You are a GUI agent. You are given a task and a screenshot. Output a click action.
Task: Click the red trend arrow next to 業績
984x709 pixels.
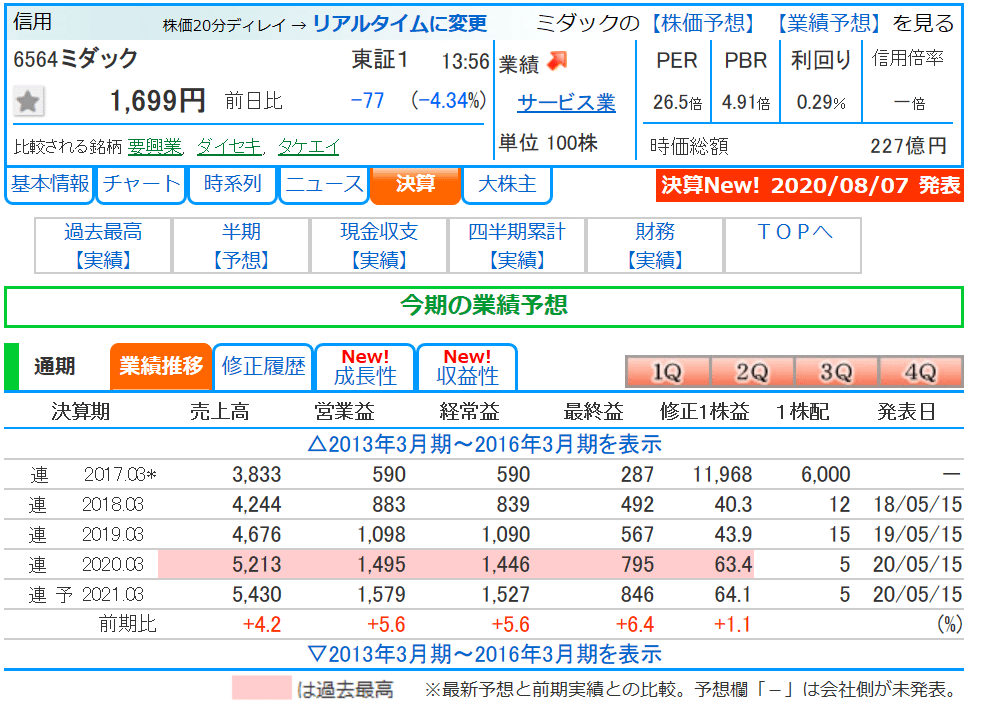[554, 63]
